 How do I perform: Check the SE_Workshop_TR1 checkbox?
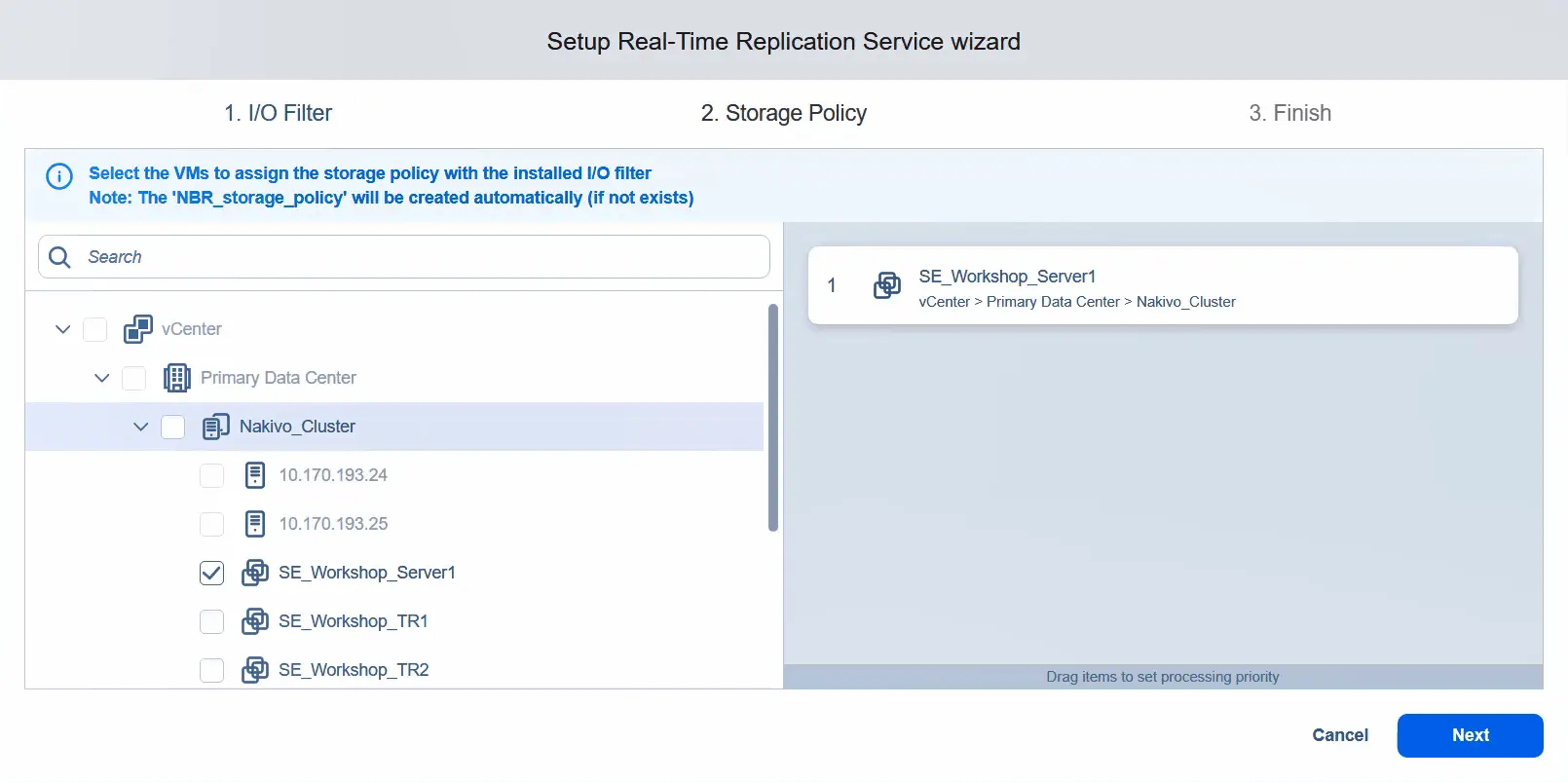(x=211, y=621)
